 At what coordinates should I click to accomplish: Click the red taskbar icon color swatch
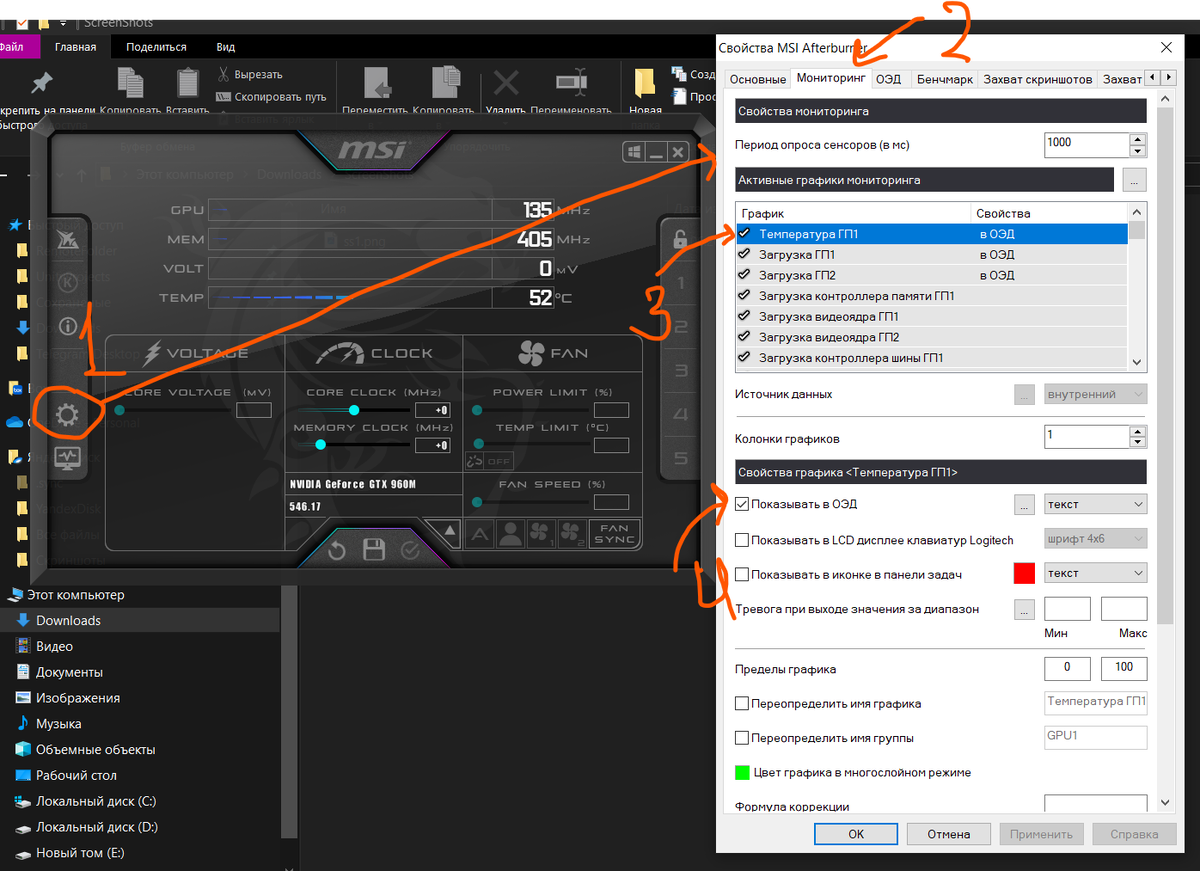point(1024,573)
